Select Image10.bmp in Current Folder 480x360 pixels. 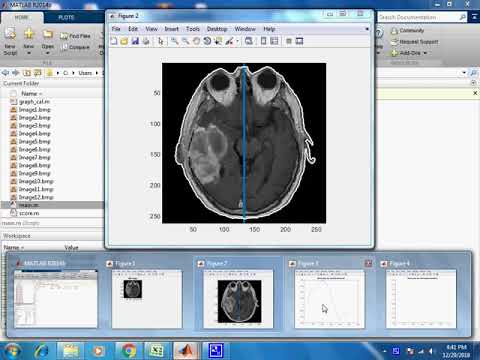click(x=36, y=181)
